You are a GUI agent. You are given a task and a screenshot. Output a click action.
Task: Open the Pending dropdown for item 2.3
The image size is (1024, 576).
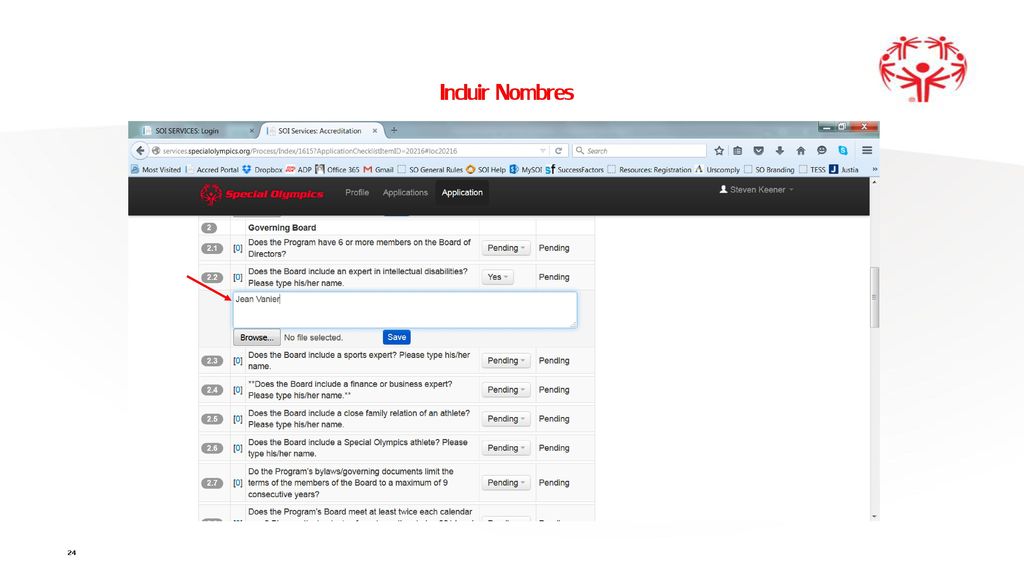(505, 360)
